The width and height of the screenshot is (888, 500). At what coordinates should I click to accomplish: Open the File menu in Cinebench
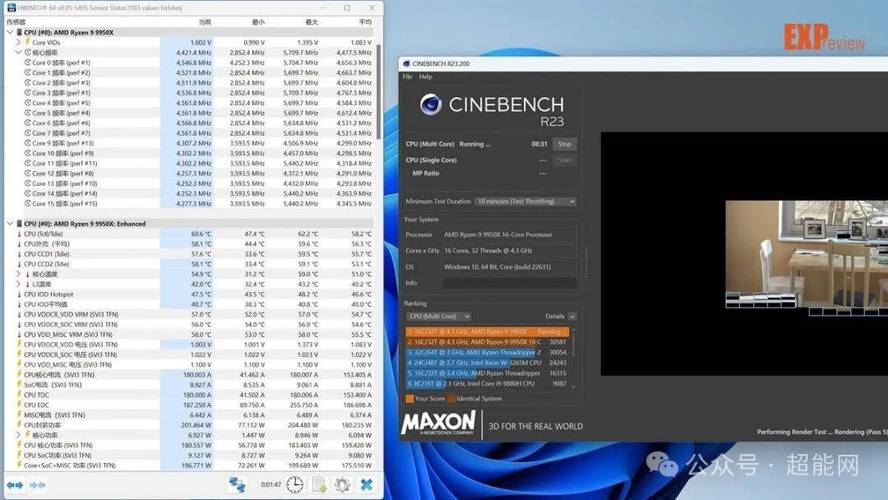tap(407, 76)
